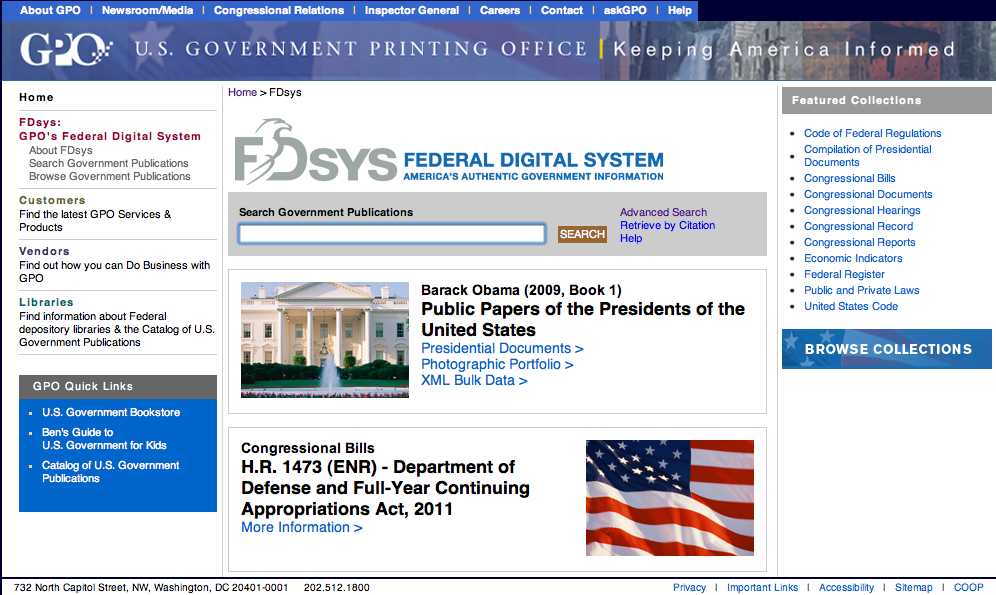The width and height of the screenshot is (996, 595).
Task: Click the GPO Quick Links panel header
Action: point(118,387)
